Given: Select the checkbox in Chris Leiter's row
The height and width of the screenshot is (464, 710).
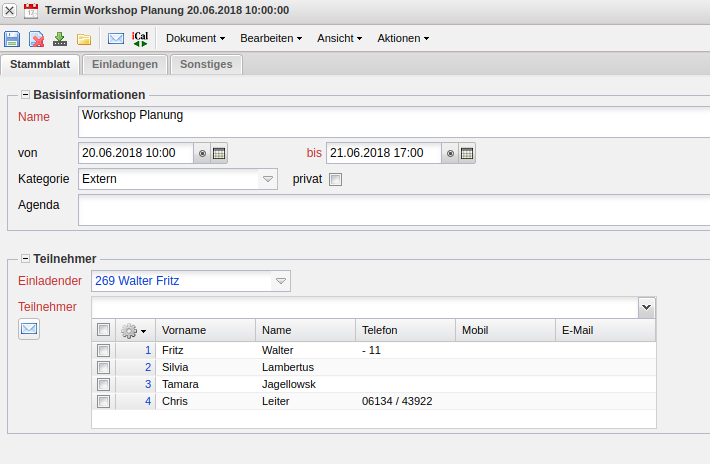Looking at the screenshot, I should 103,401.
